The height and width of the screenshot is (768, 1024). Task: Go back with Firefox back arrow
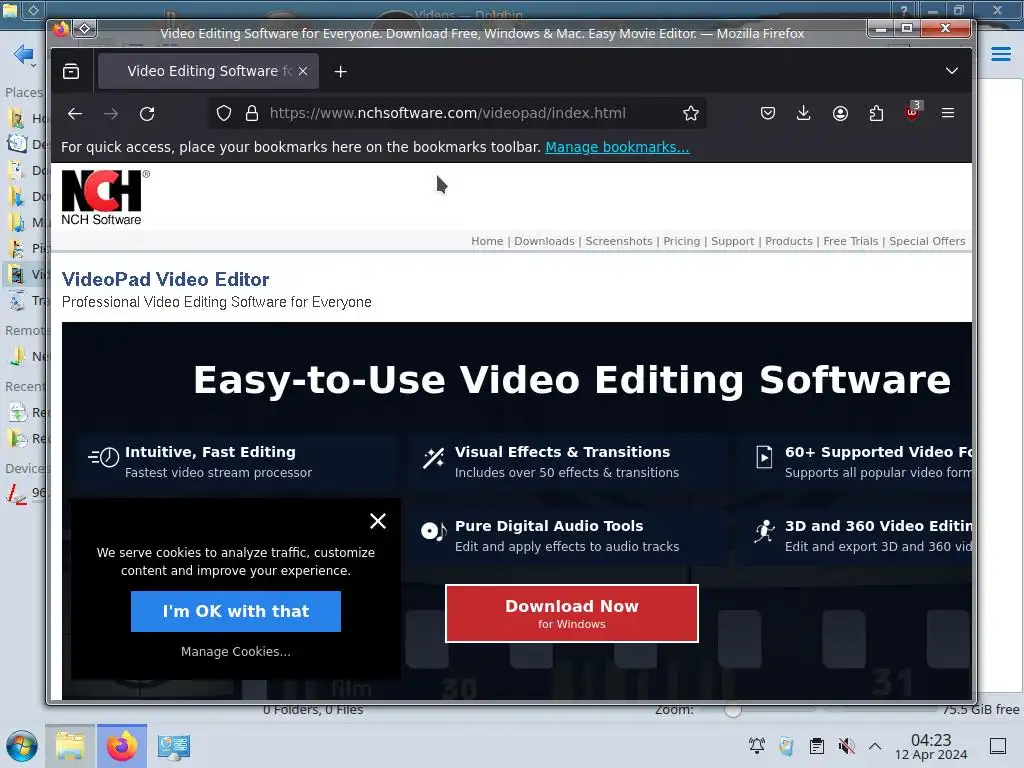coord(75,114)
